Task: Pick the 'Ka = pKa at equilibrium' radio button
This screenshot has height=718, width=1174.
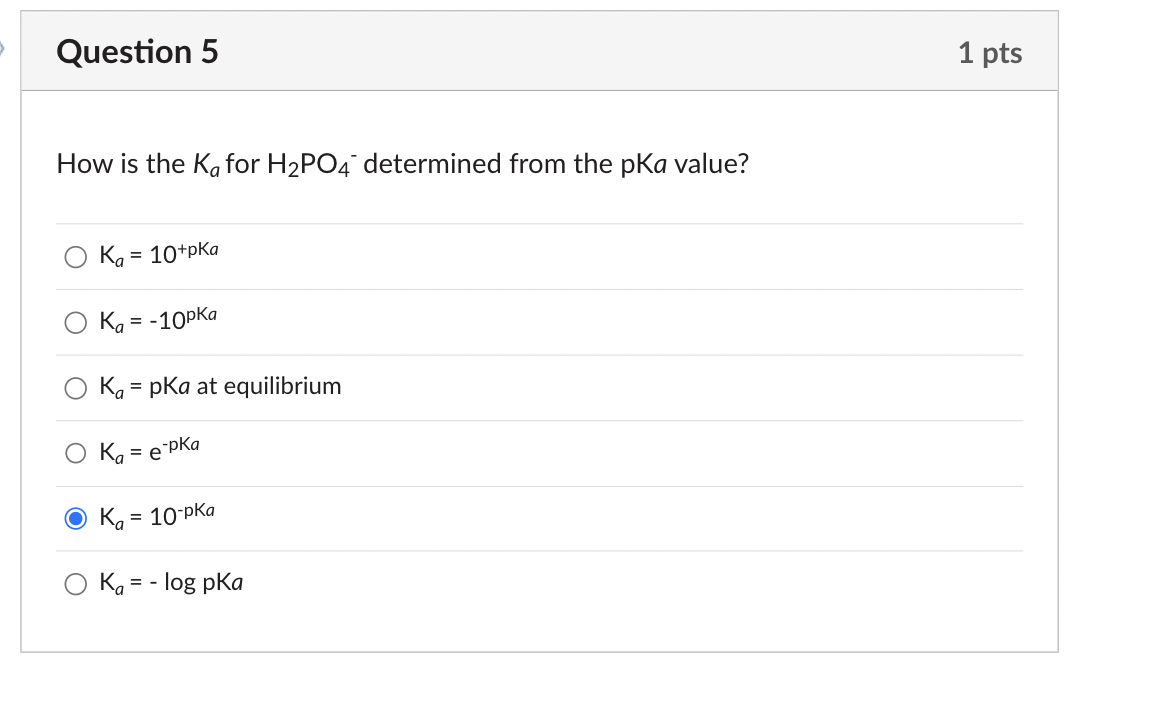Action: pos(76,387)
